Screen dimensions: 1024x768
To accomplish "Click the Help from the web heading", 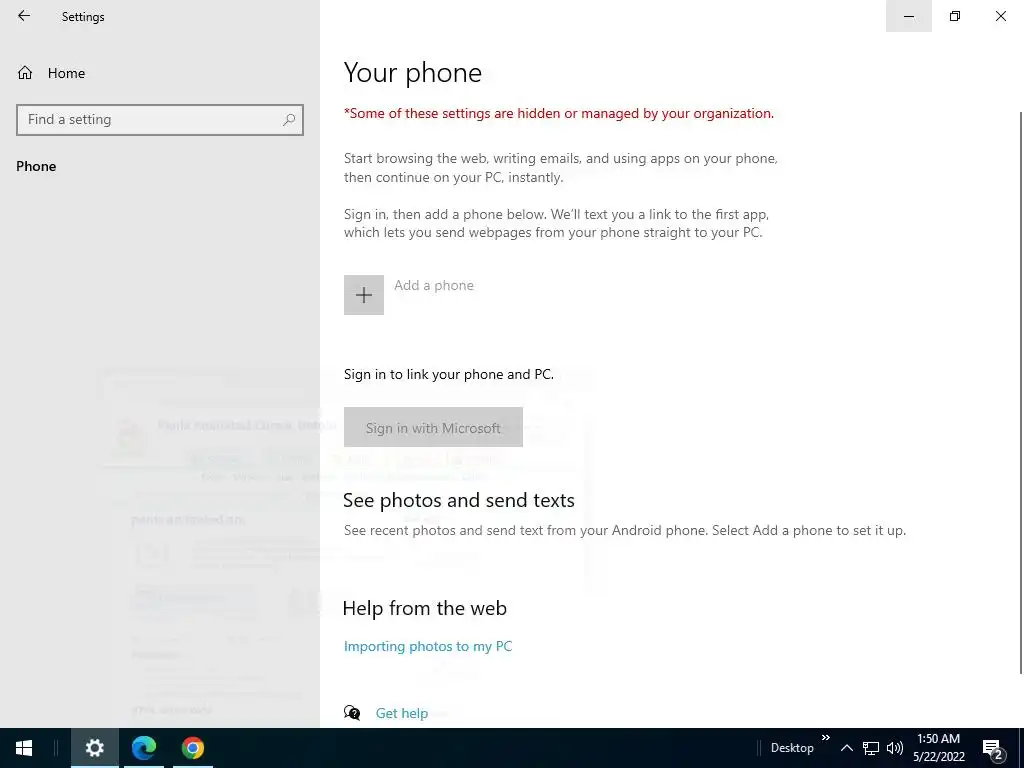I will click(424, 608).
